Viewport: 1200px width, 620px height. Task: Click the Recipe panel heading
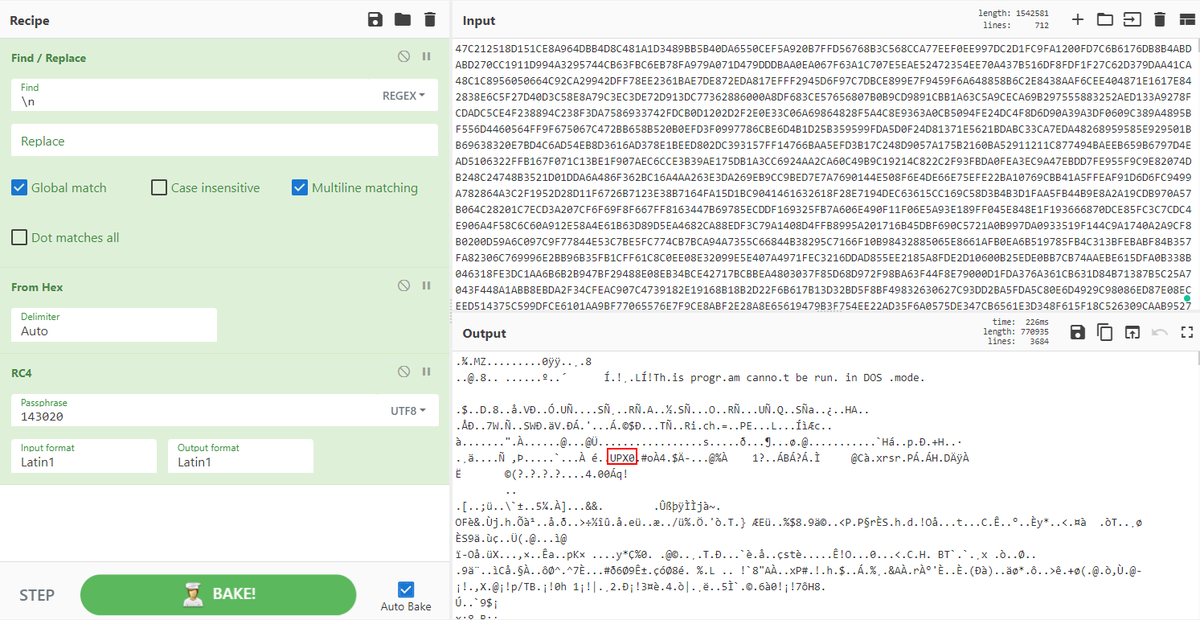[30, 20]
